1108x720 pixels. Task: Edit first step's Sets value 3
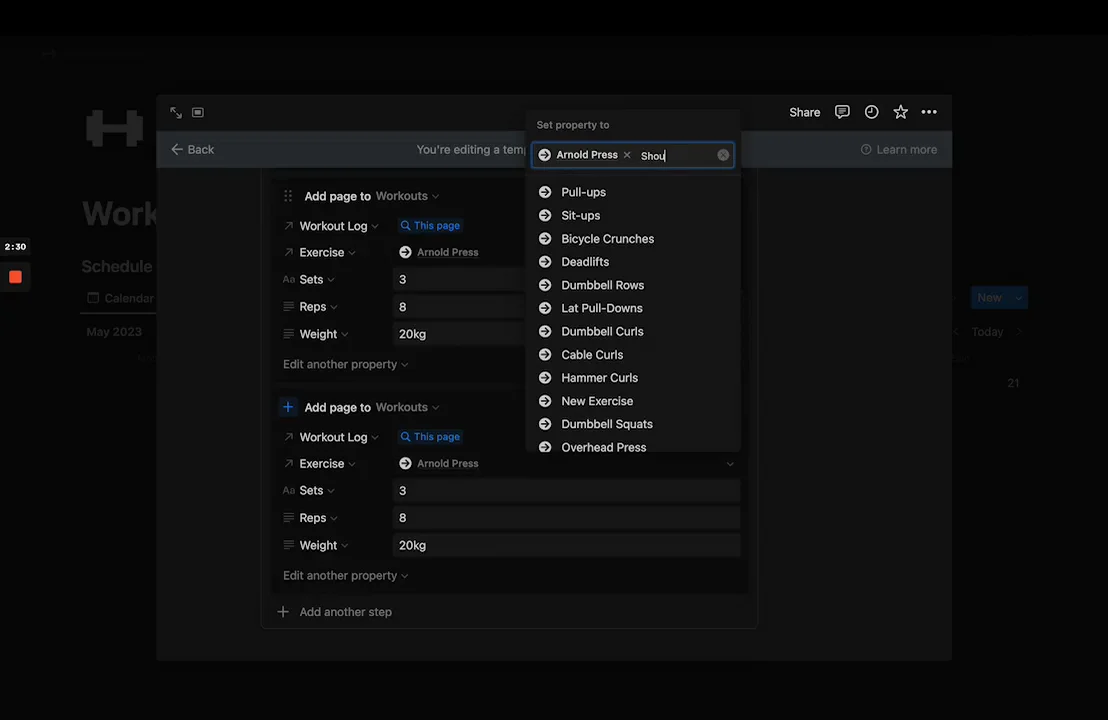[x=459, y=279]
